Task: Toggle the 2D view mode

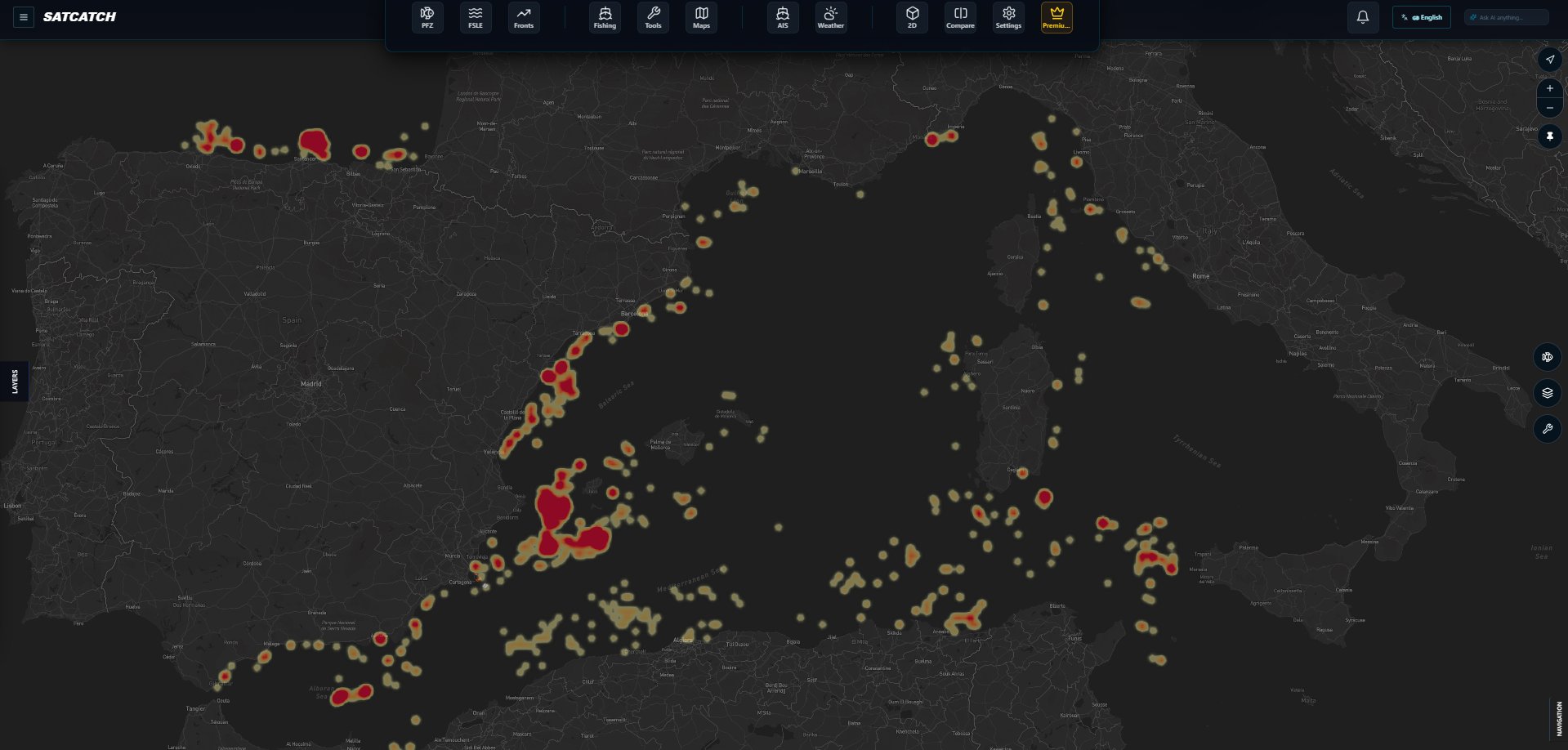Action: (912, 17)
